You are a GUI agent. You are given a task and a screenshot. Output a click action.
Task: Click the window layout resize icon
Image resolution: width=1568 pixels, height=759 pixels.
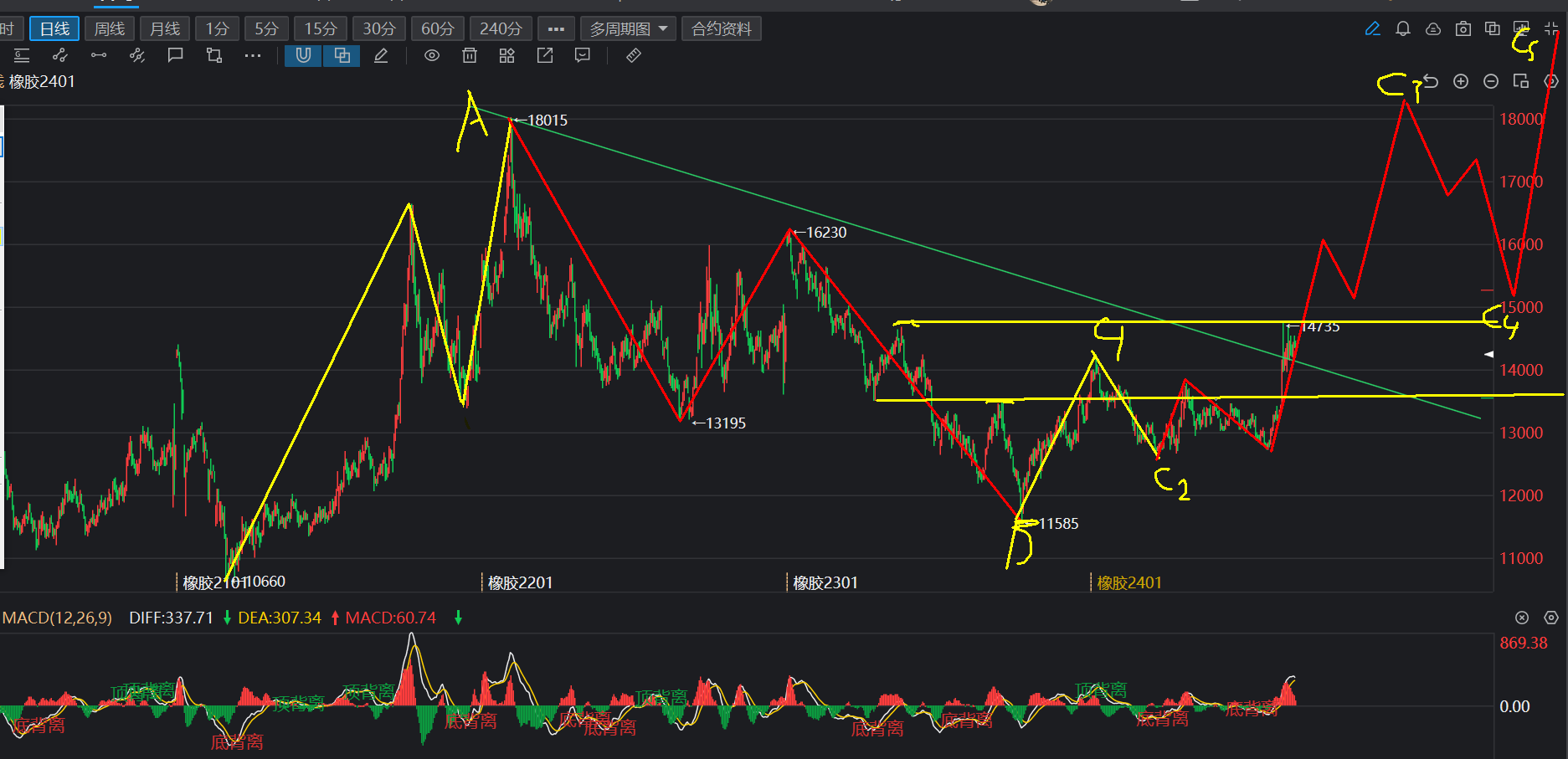(x=1521, y=81)
